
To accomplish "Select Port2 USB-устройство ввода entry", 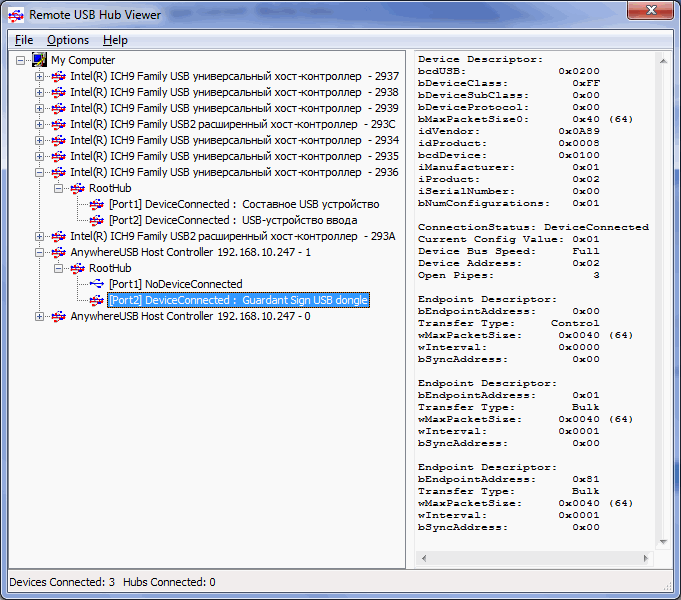I will pos(232,220).
